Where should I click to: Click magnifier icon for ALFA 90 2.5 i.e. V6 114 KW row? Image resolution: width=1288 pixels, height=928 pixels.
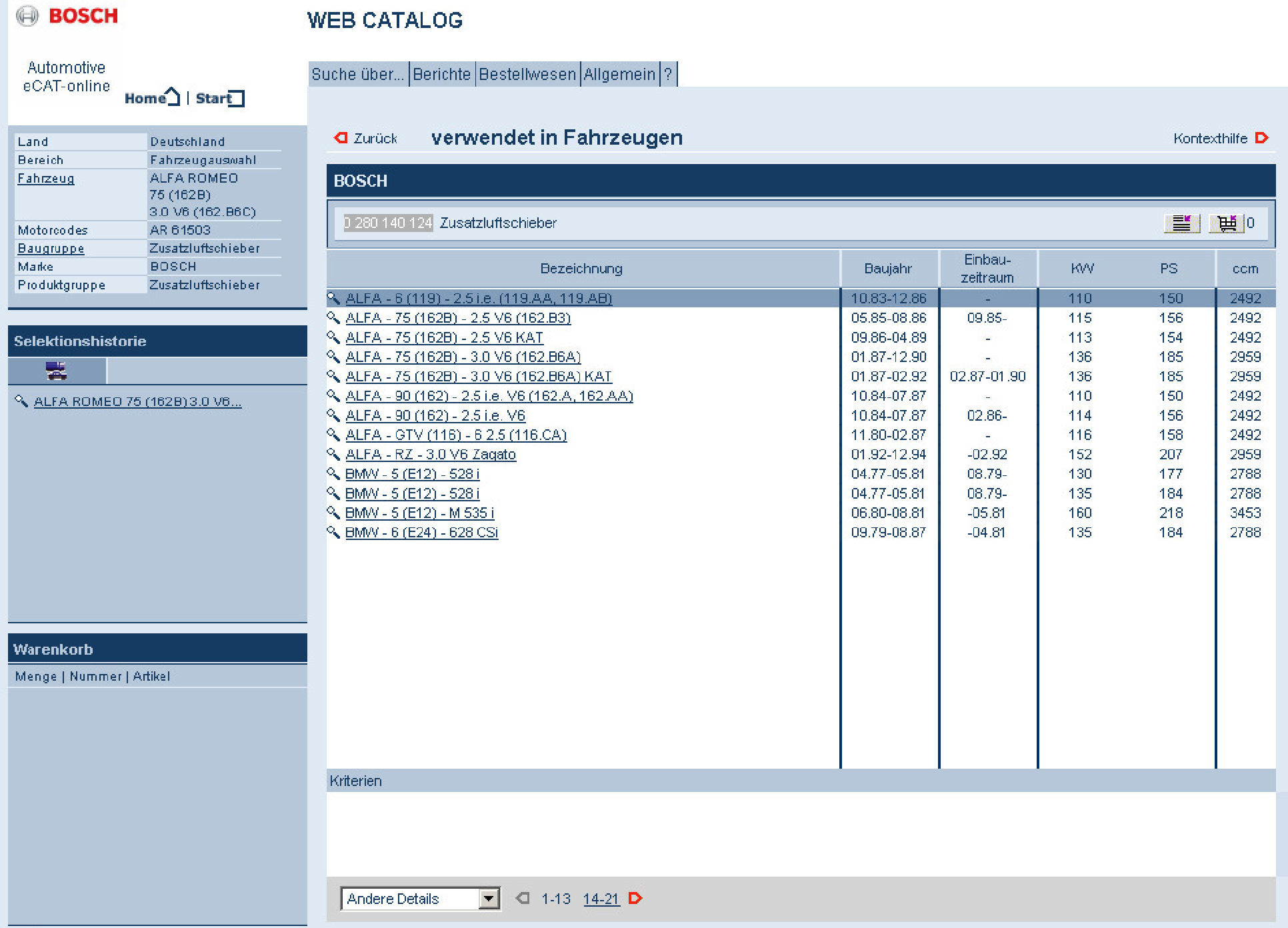click(333, 415)
